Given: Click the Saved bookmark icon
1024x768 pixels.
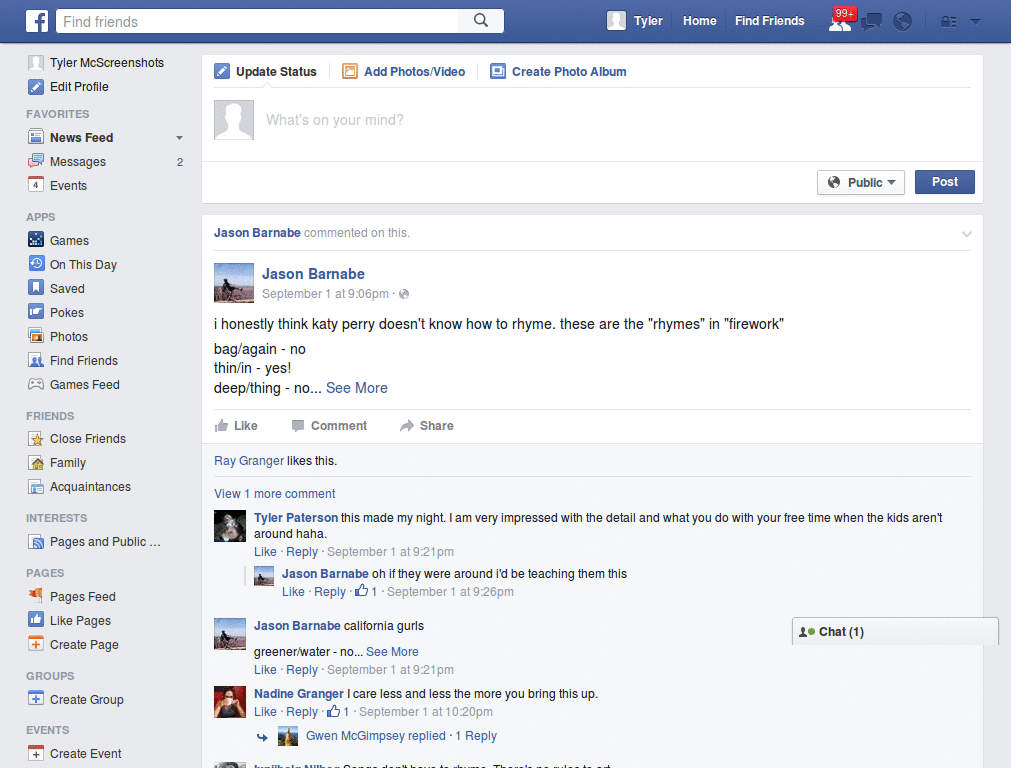Looking at the screenshot, I should coord(36,288).
